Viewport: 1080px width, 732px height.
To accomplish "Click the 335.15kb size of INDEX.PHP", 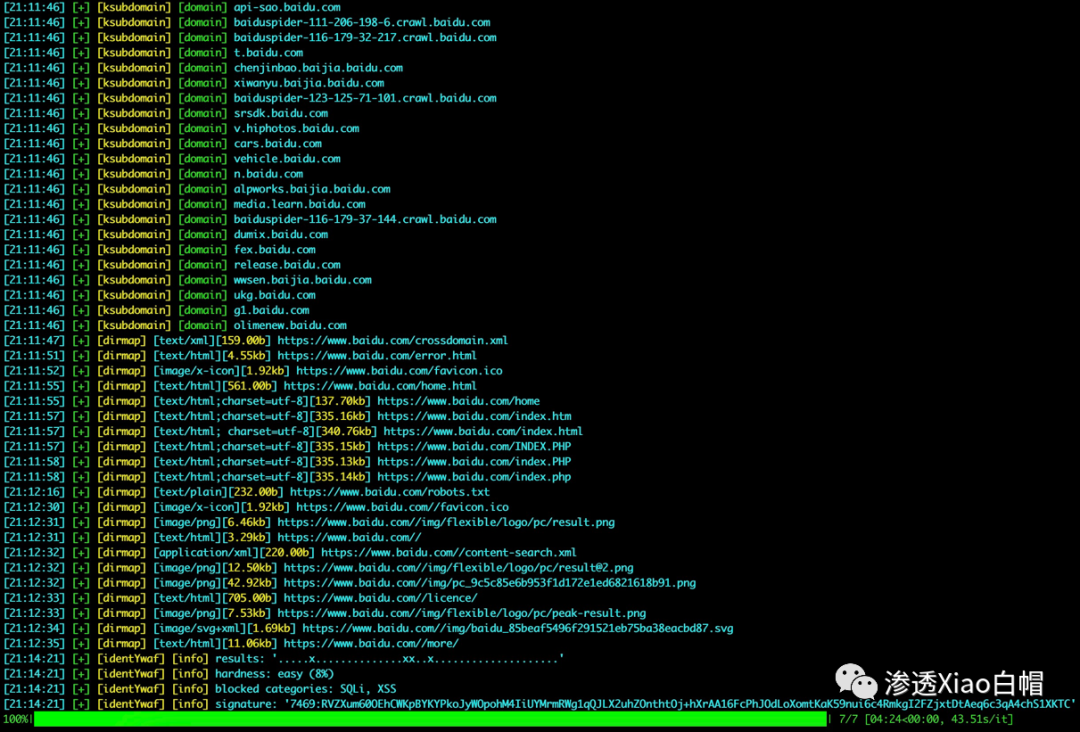I will tap(340, 446).
